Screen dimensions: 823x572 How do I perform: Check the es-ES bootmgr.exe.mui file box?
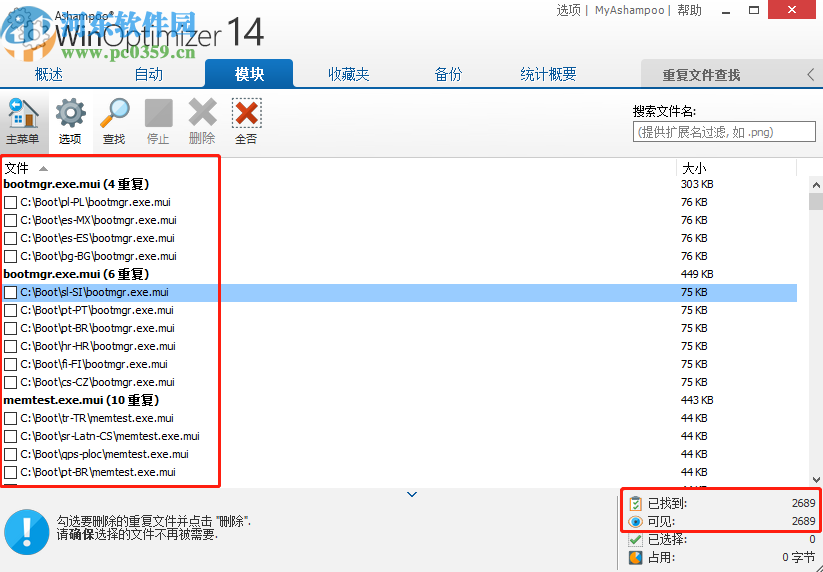point(10,238)
